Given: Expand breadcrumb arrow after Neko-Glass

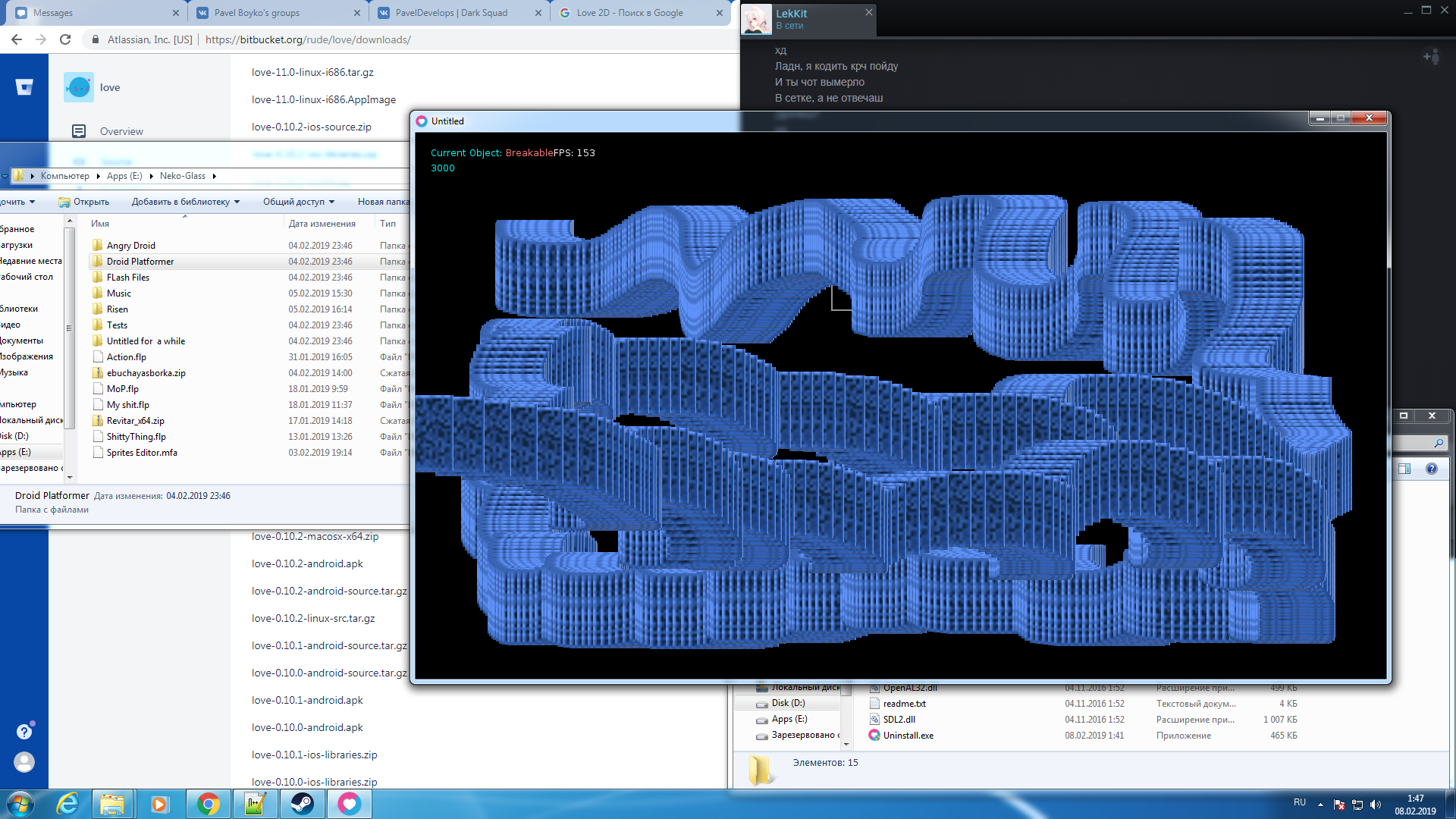Looking at the screenshot, I should coord(215,176).
